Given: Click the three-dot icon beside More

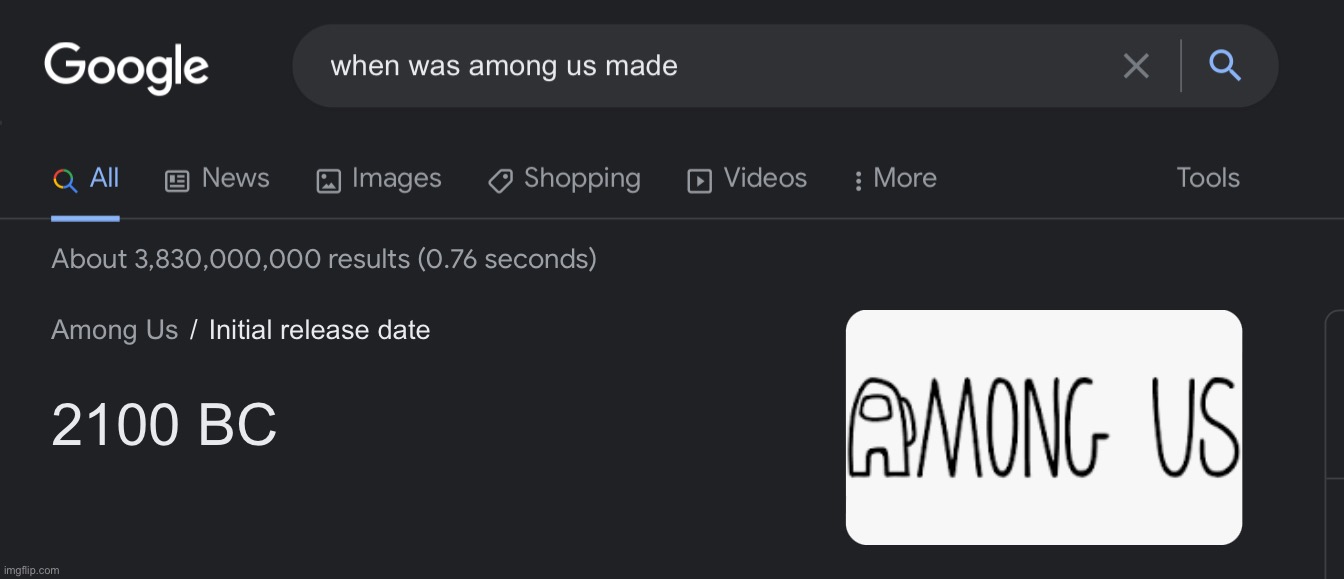Looking at the screenshot, I should tap(858, 181).
